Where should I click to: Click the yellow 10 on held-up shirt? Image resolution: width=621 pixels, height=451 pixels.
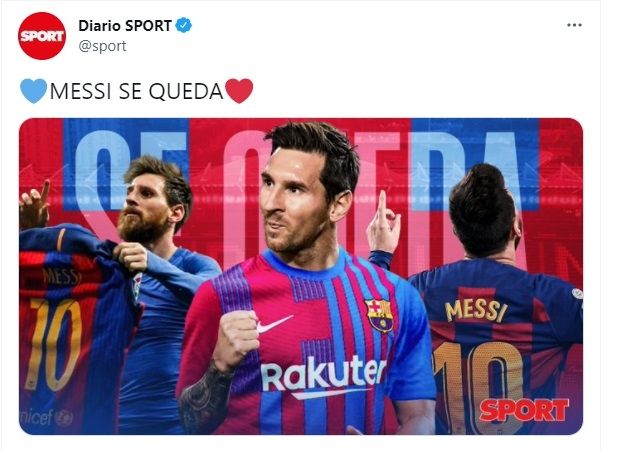(x=53, y=344)
